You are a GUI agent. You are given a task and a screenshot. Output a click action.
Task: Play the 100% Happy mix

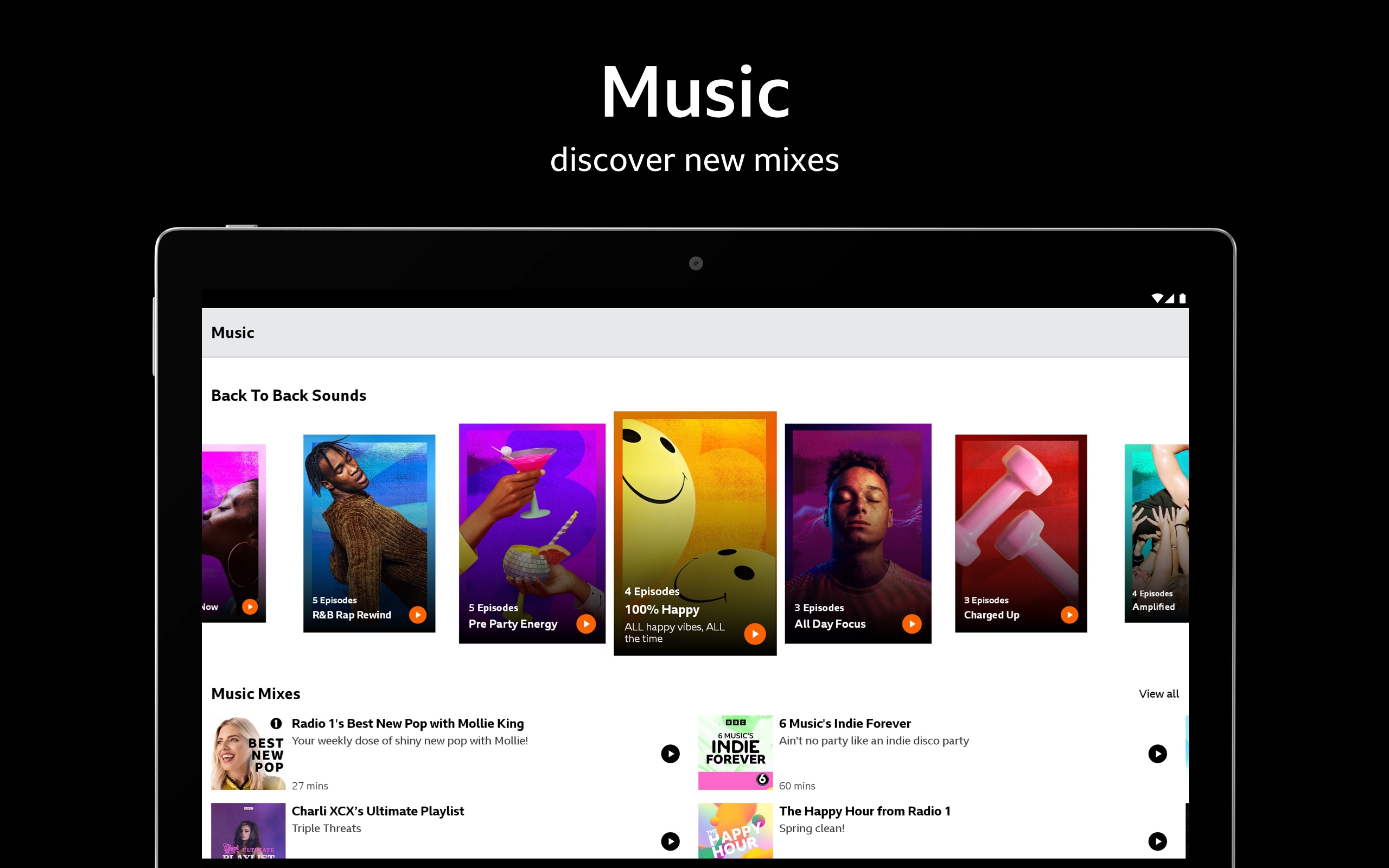755,633
